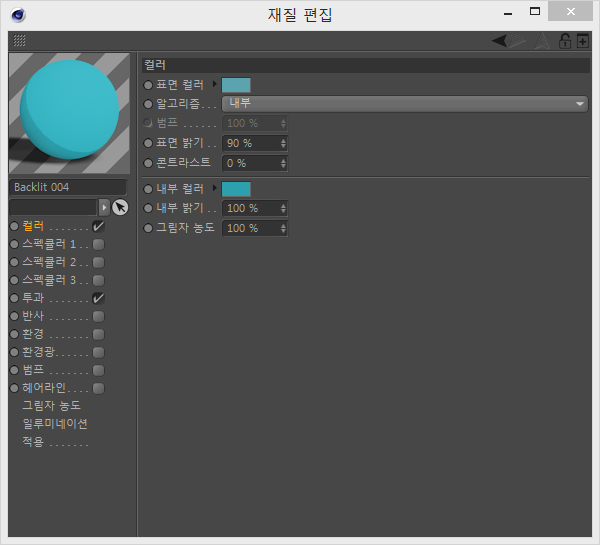Enable the 스펙큘러 2 channel checkbox
Viewport: 600px width, 545px height.
(x=98, y=262)
